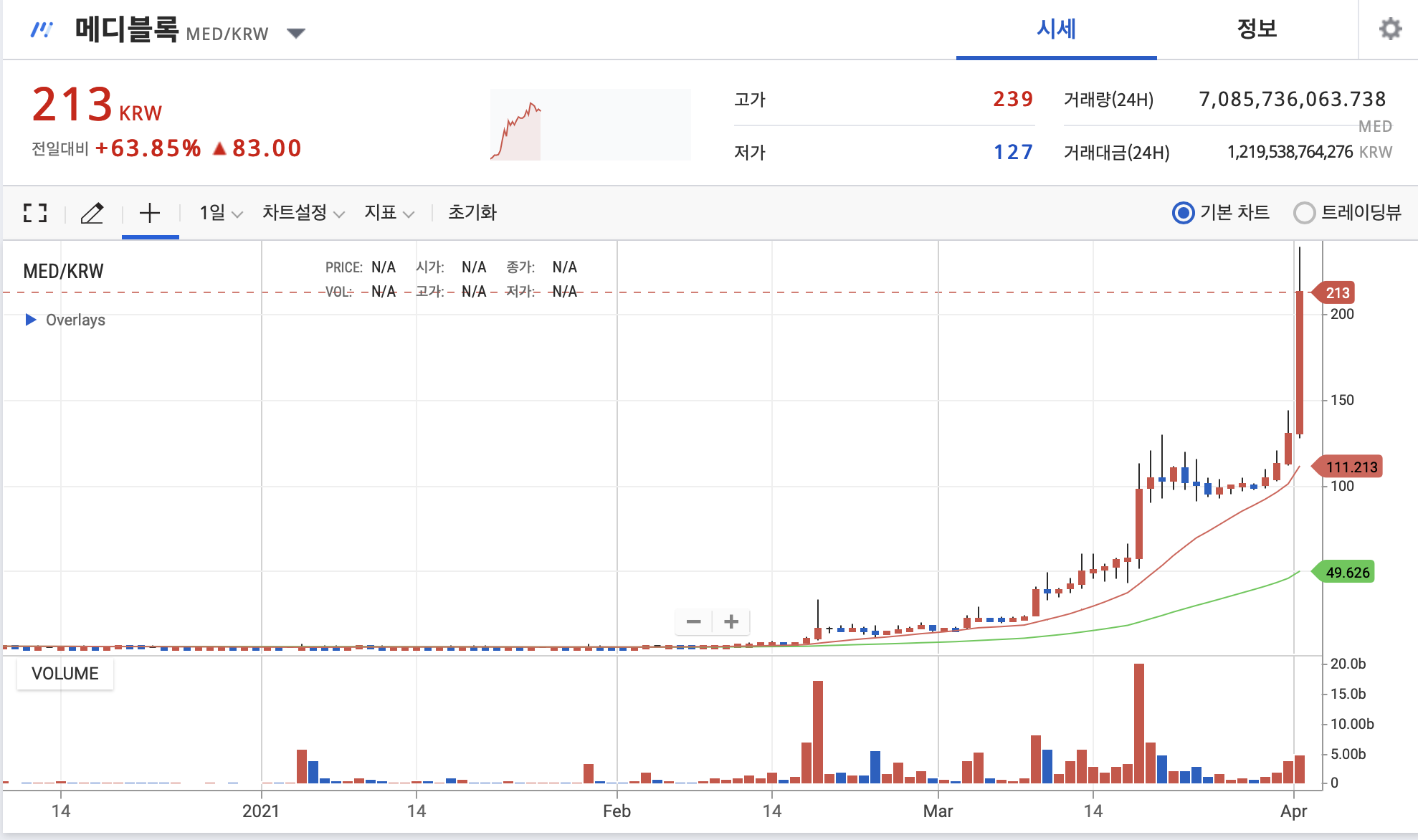Open the 차트설정 dropdown

(x=303, y=213)
